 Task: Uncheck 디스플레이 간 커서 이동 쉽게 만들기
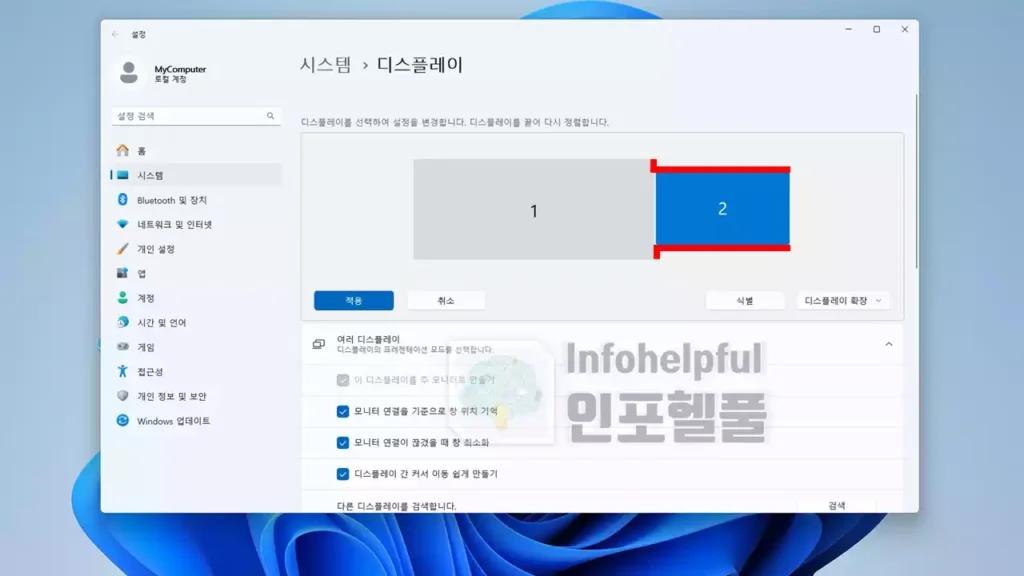(343, 474)
